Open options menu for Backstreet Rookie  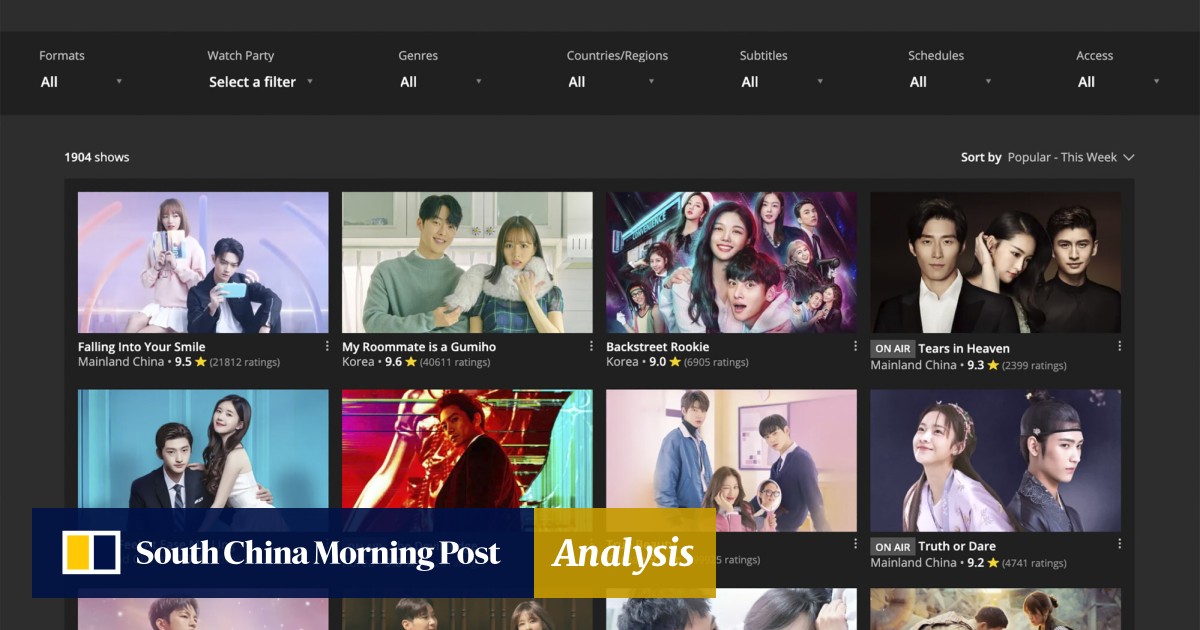855,346
